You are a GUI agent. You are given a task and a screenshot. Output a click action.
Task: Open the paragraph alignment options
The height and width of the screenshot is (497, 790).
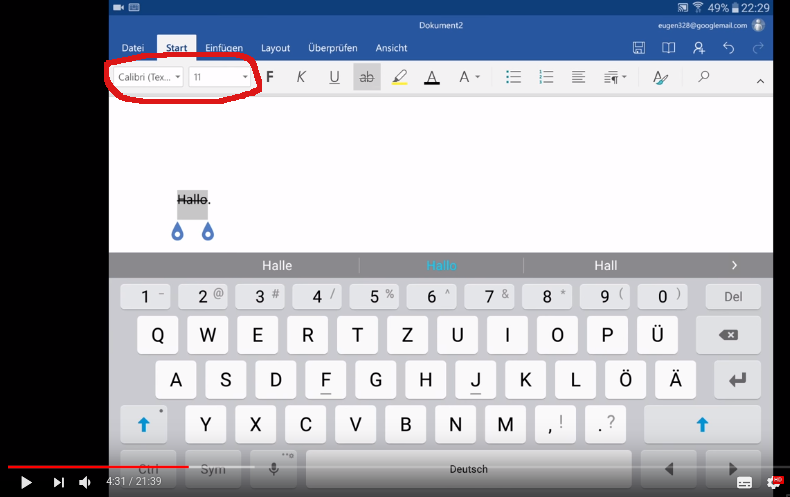click(x=578, y=77)
